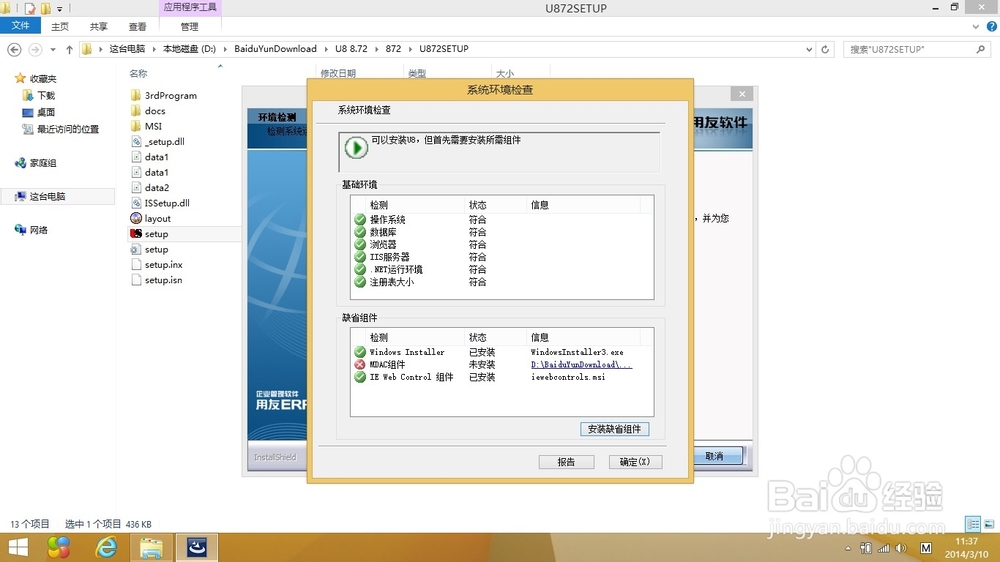Viewport: 1000px width, 562px height.
Task: Expand hidden system tray icons
Action: click(x=848, y=548)
